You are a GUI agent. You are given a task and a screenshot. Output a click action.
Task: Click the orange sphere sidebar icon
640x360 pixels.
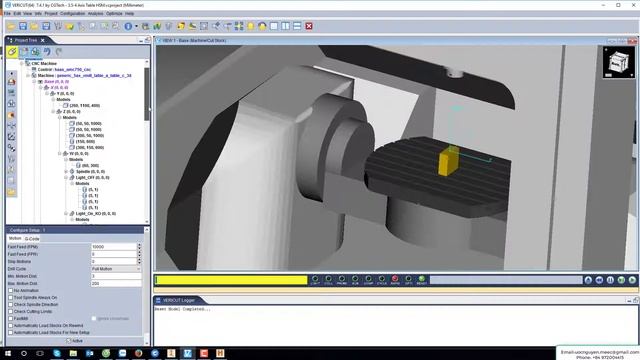coord(11,116)
